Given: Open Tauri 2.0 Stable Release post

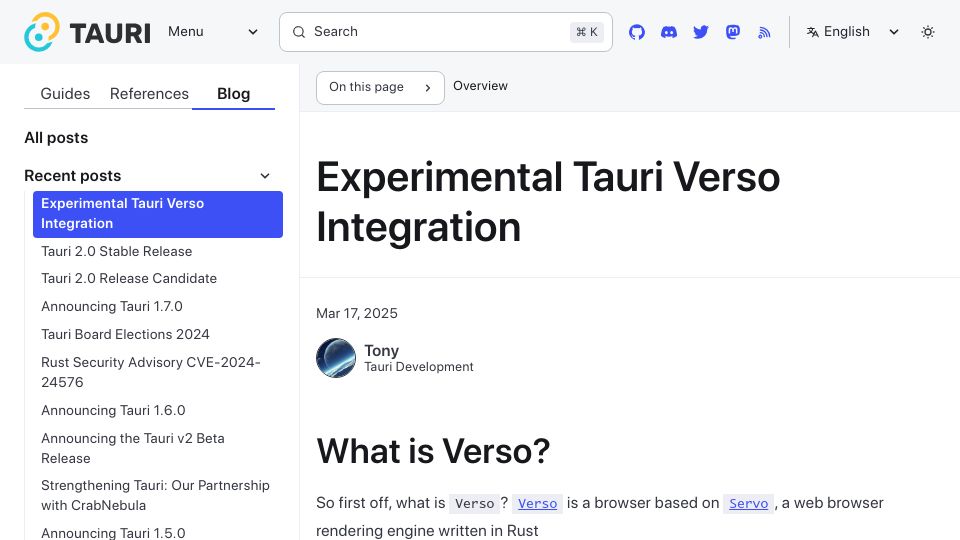Looking at the screenshot, I should pyautogui.click(x=116, y=251).
